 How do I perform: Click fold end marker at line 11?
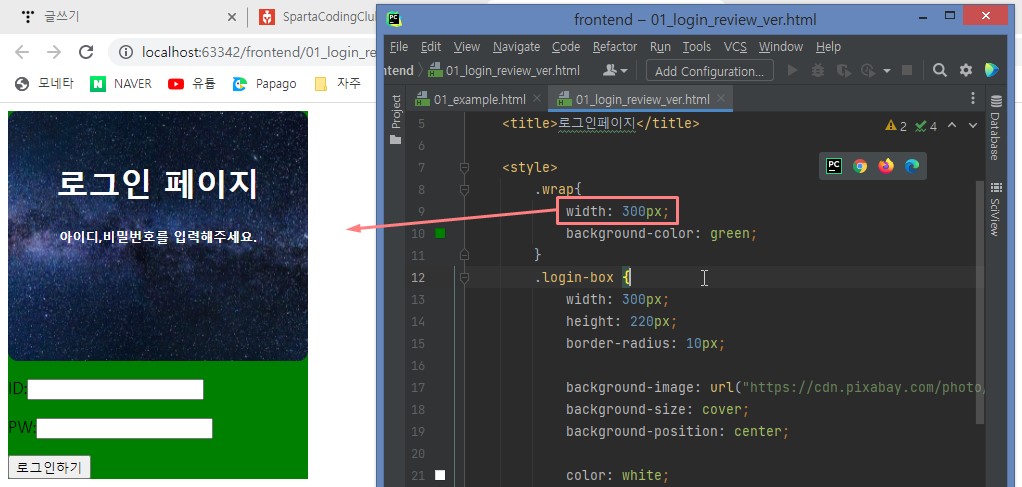(x=464, y=254)
